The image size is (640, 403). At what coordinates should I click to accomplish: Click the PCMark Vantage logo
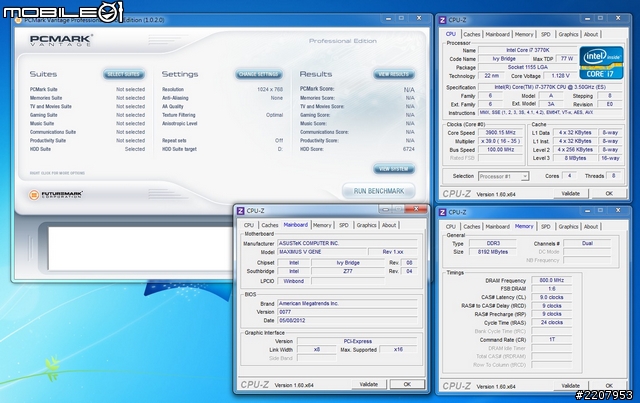(61, 40)
